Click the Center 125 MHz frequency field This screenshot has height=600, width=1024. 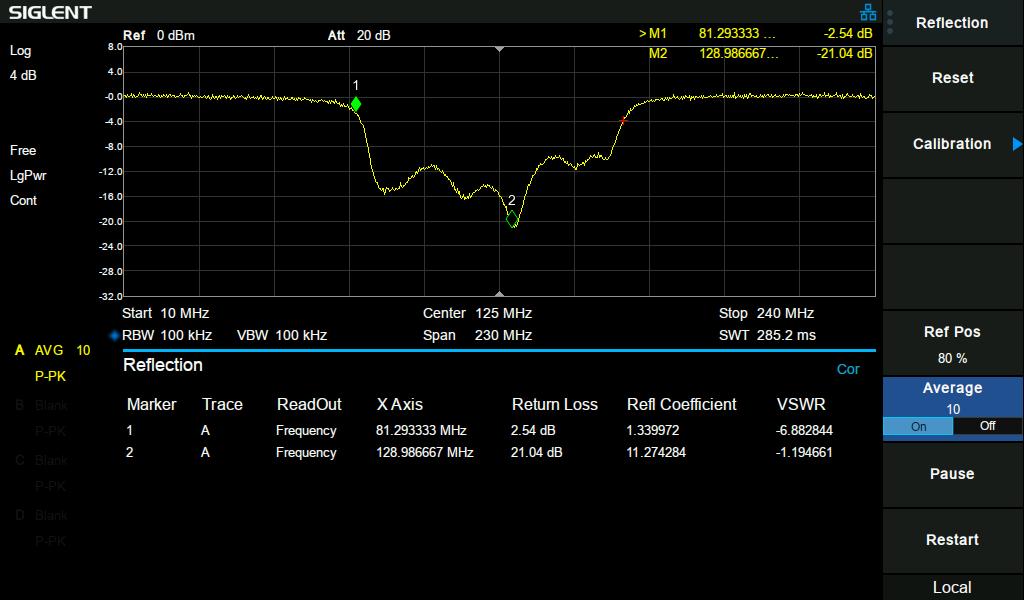coord(477,313)
